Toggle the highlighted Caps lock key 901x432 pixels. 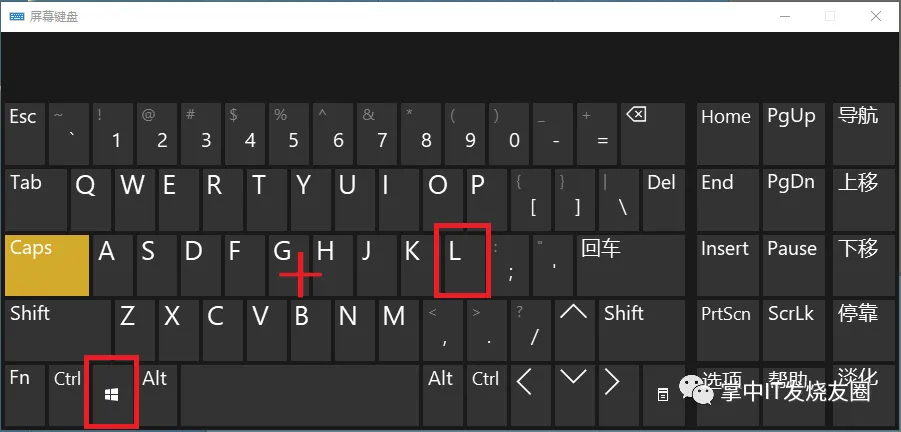coord(47,265)
